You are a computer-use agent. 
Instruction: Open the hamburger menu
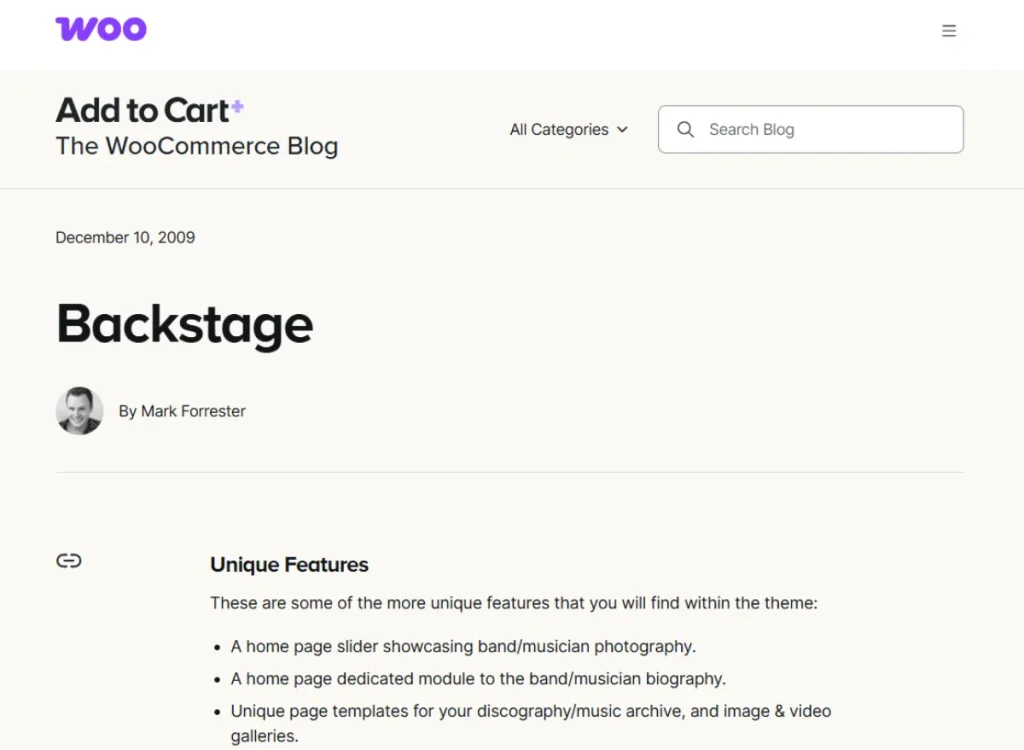click(x=949, y=31)
